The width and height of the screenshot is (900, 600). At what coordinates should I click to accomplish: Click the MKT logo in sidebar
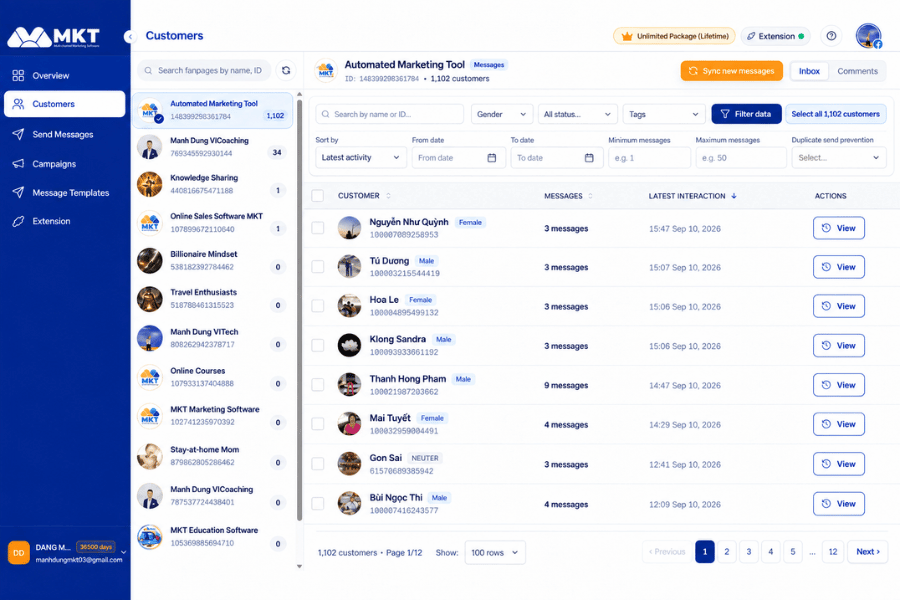pyautogui.click(x=53, y=37)
